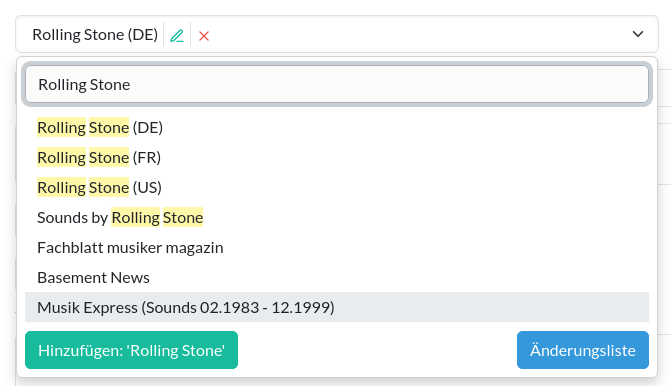Click the green Hinzufügen: 'Rolling Stone' button
This screenshot has width=671, height=386.
[x=131, y=350]
